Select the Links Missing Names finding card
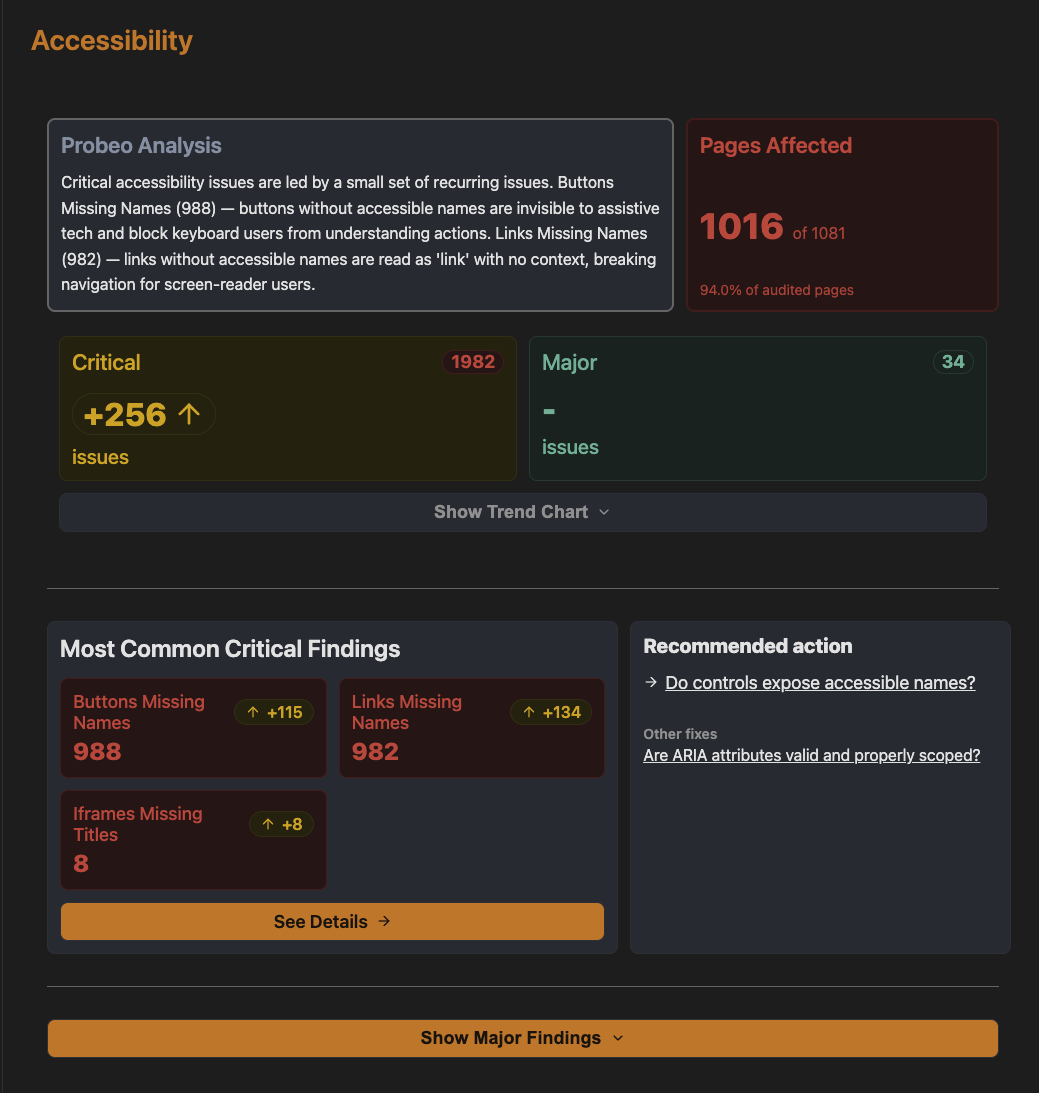 [x=471, y=728]
